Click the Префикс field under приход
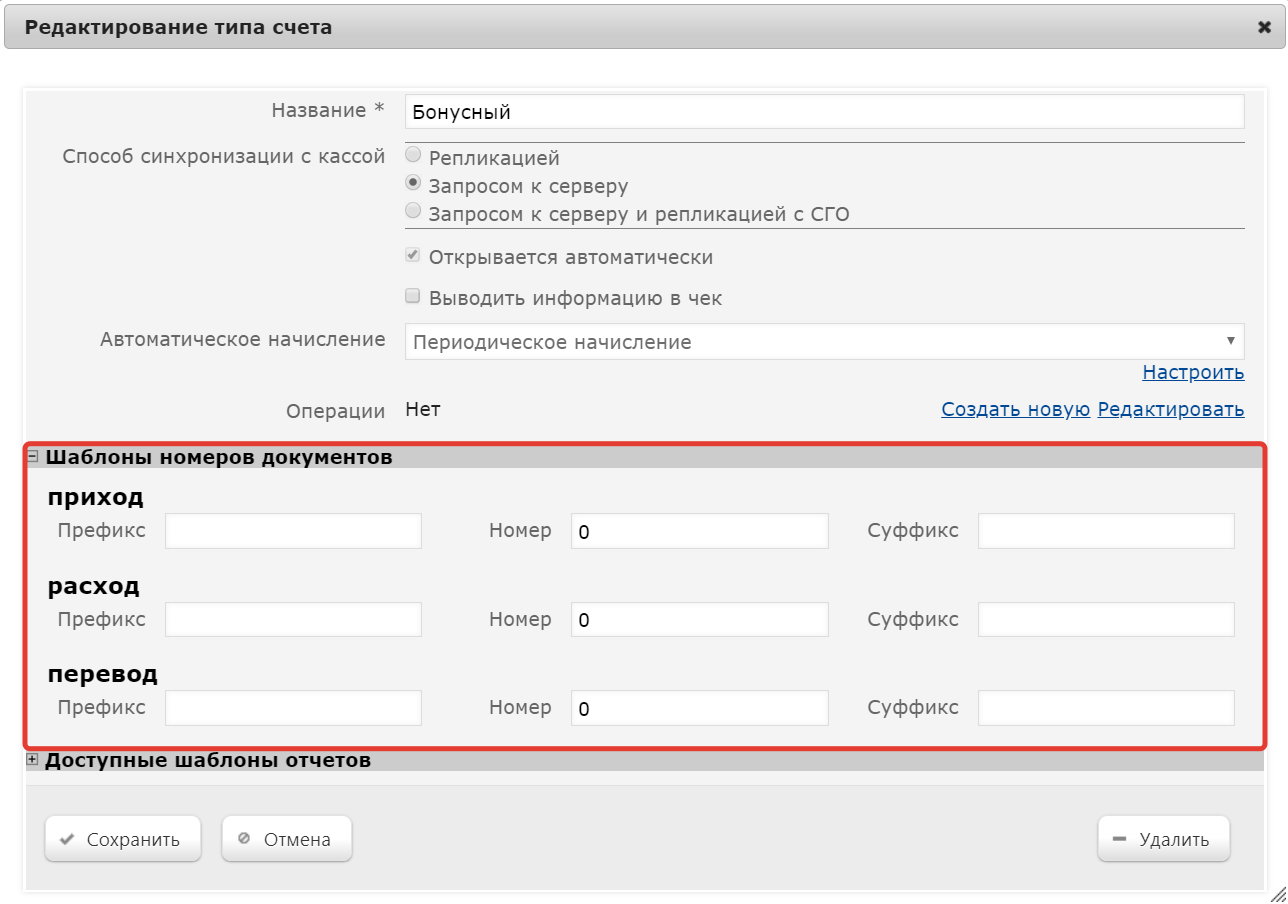 293,532
